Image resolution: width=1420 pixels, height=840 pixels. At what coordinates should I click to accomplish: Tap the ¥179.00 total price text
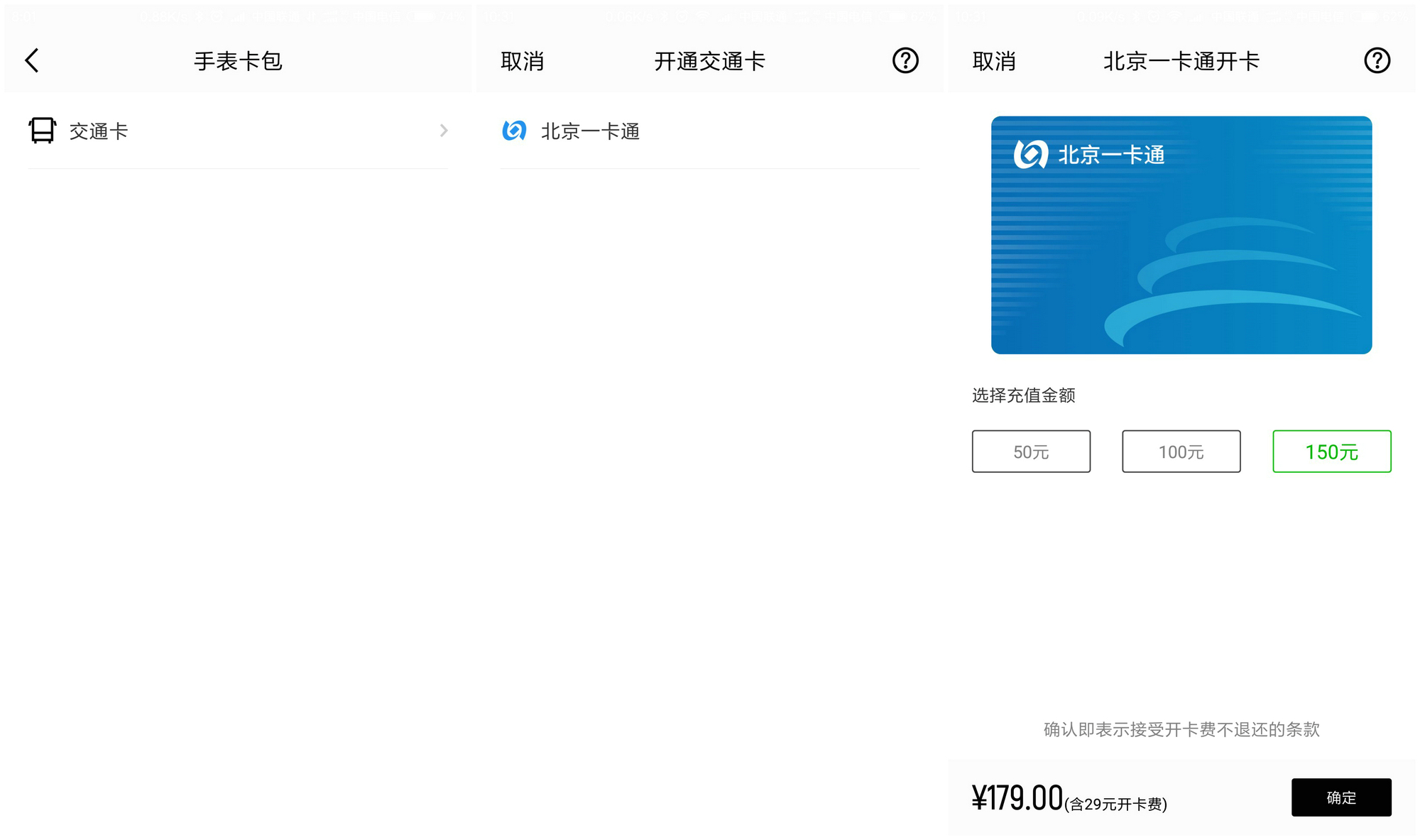pyautogui.click(x=1017, y=797)
